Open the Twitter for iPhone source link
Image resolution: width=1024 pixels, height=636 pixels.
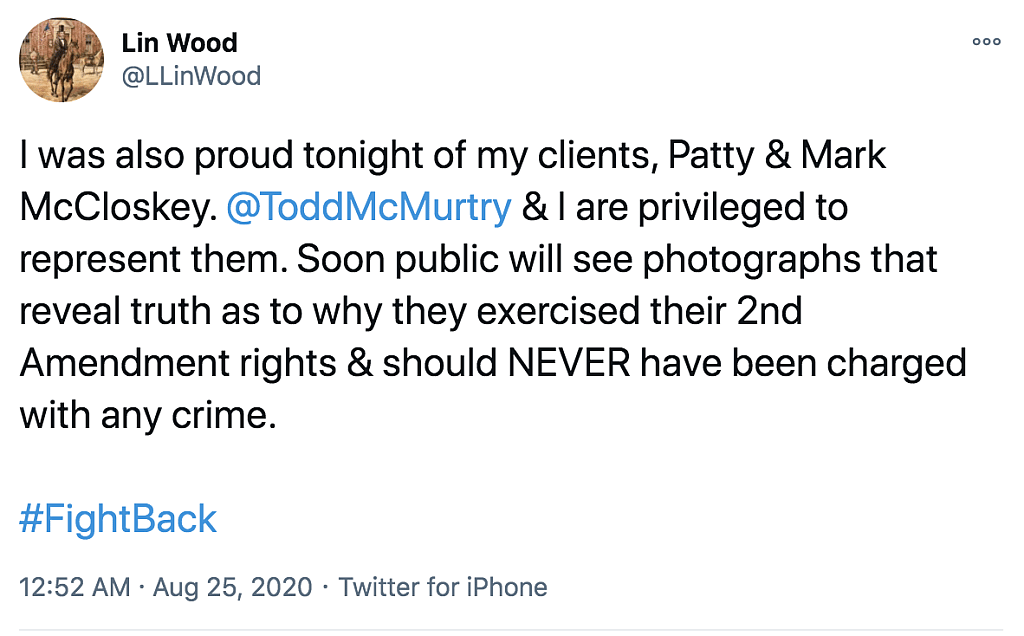coord(443,587)
